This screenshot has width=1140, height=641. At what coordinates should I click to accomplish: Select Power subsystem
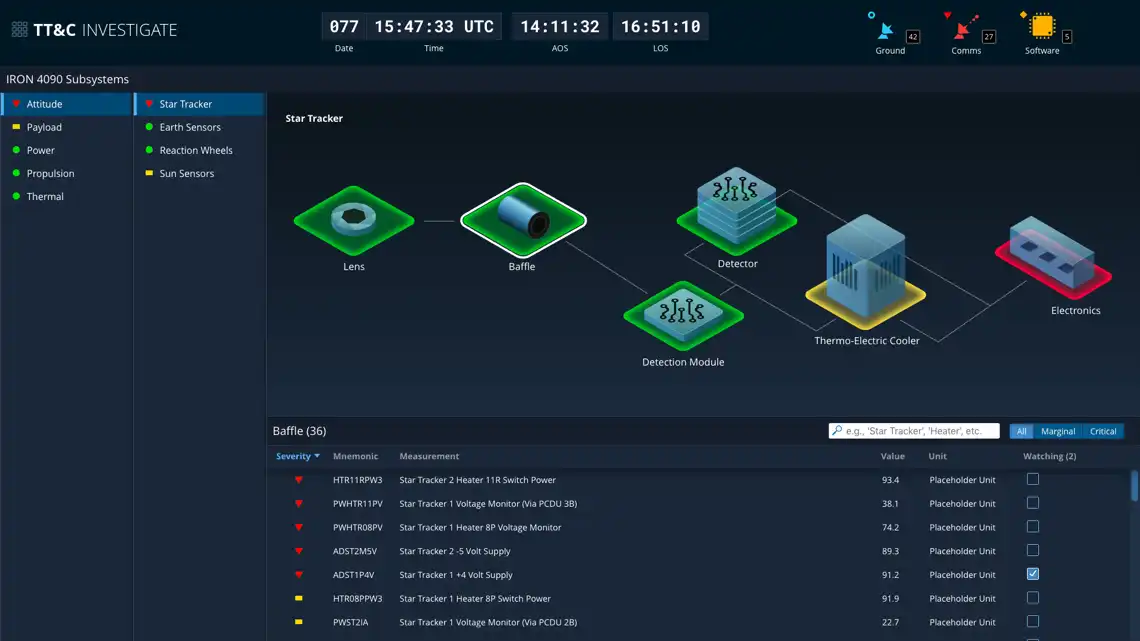66,150
